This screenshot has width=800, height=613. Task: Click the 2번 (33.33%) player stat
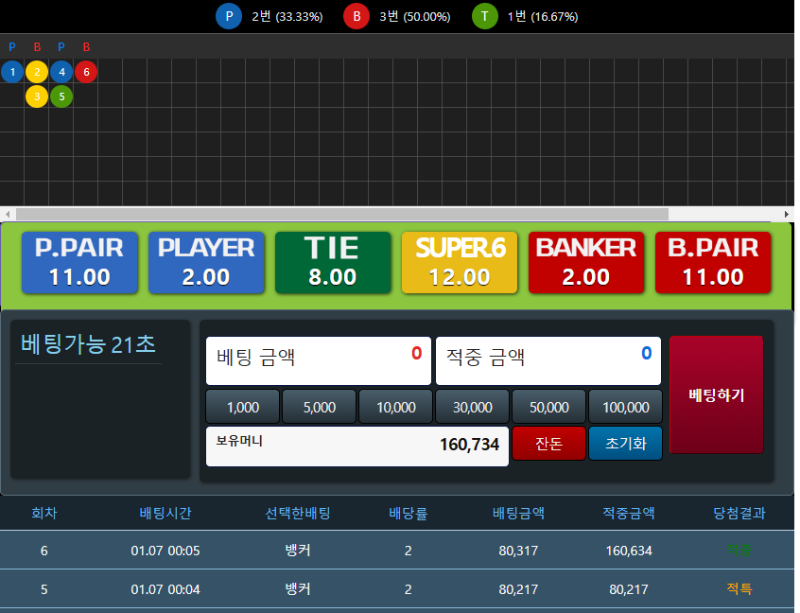pyautogui.click(x=287, y=16)
